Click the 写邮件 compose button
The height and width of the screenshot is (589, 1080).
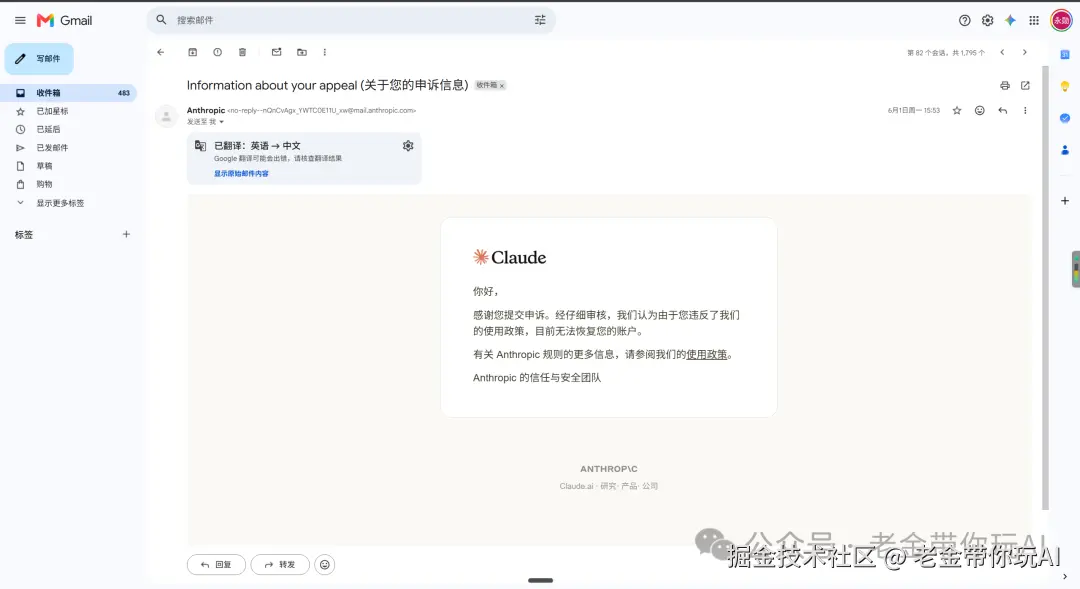click(39, 59)
